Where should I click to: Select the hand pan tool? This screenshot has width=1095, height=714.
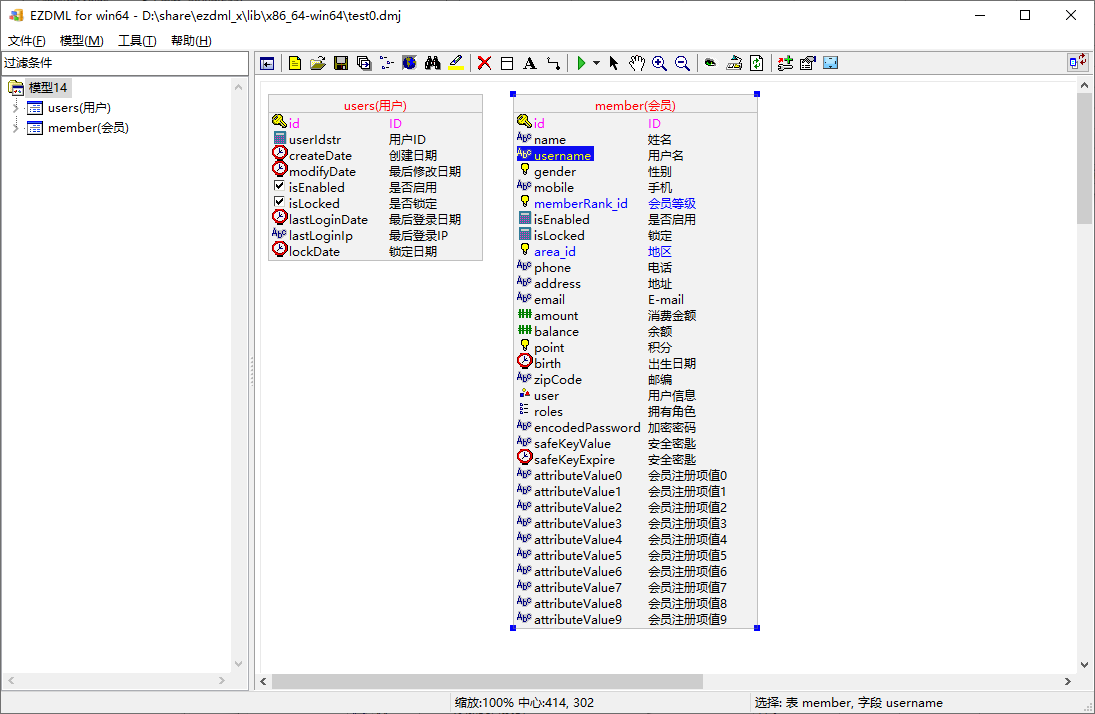(x=636, y=64)
